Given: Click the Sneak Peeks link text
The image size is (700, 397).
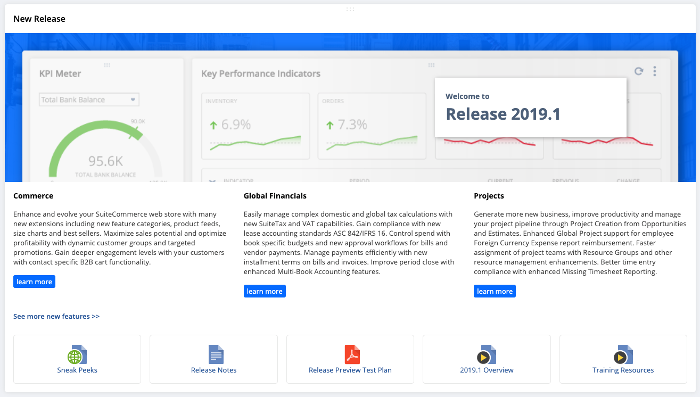Looking at the screenshot, I should coord(77,370).
